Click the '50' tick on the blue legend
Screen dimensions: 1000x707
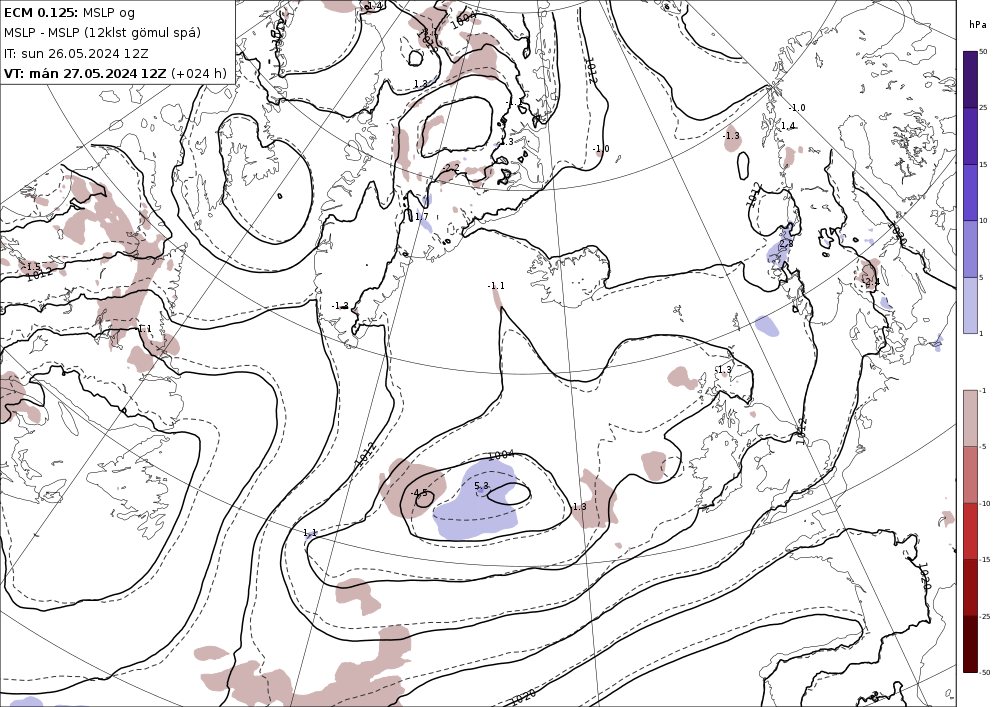point(983,52)
